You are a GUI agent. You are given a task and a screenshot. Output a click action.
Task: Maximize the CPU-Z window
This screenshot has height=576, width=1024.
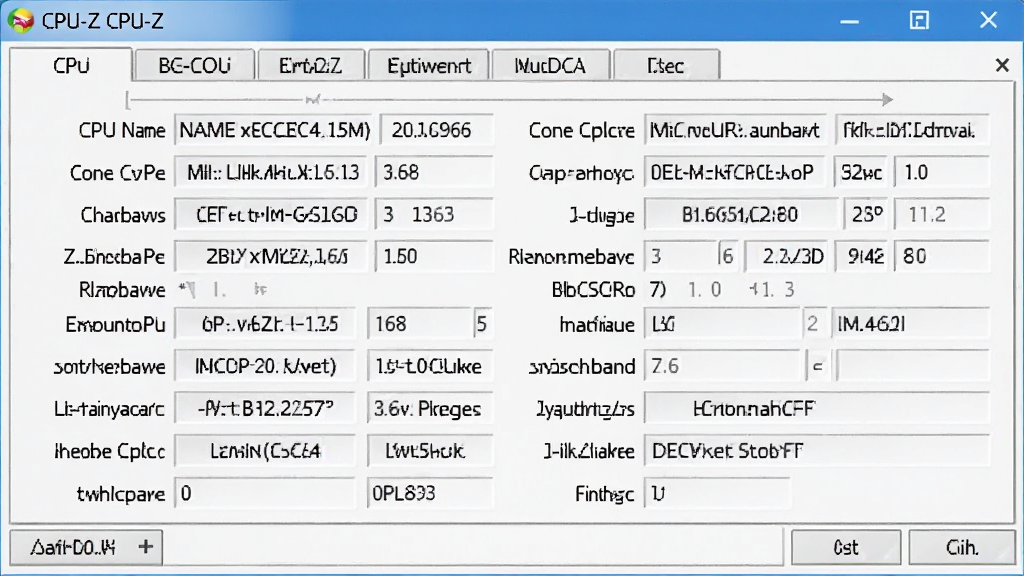click(920, 20)
